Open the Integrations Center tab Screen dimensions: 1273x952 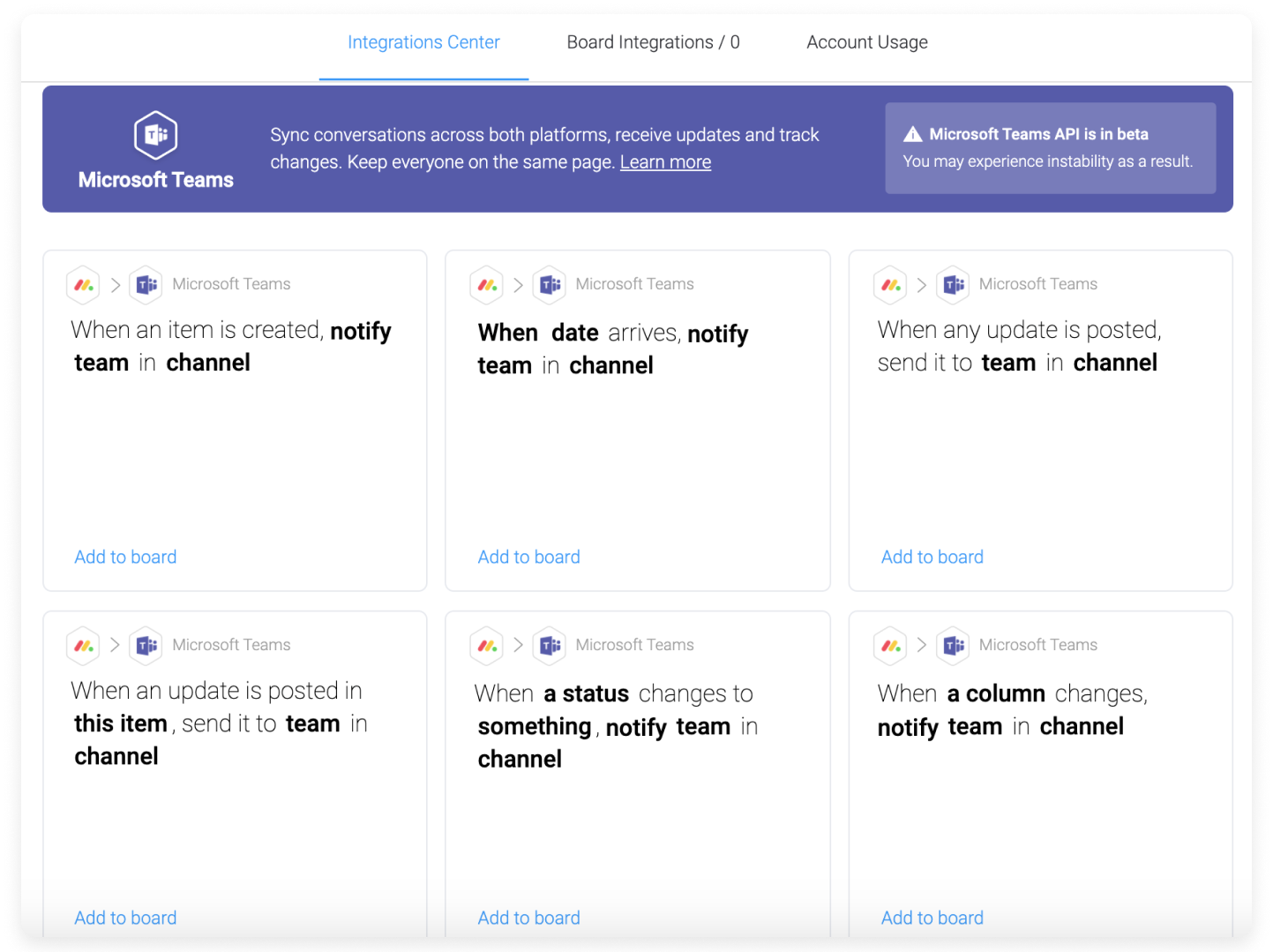click(423, 42)
